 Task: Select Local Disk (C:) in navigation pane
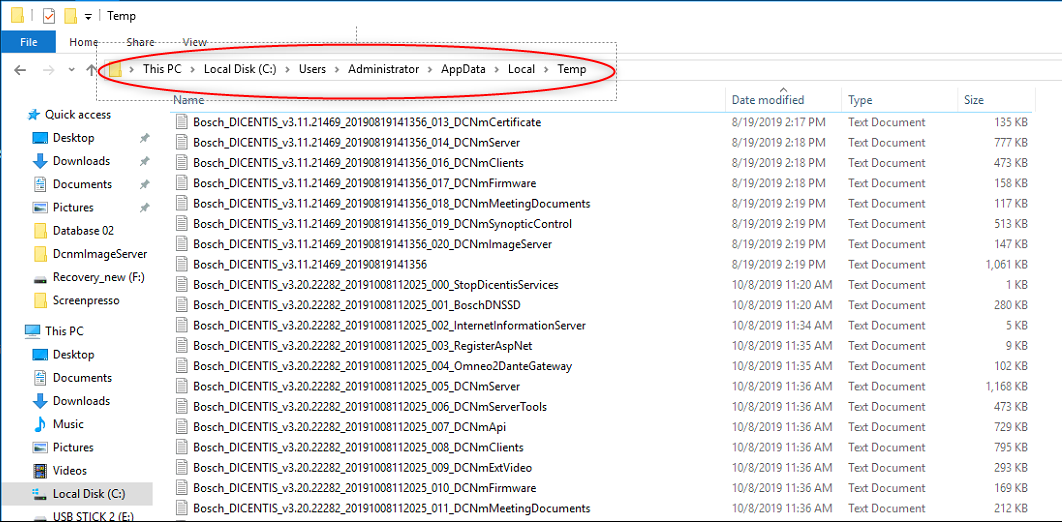(88, 493)
